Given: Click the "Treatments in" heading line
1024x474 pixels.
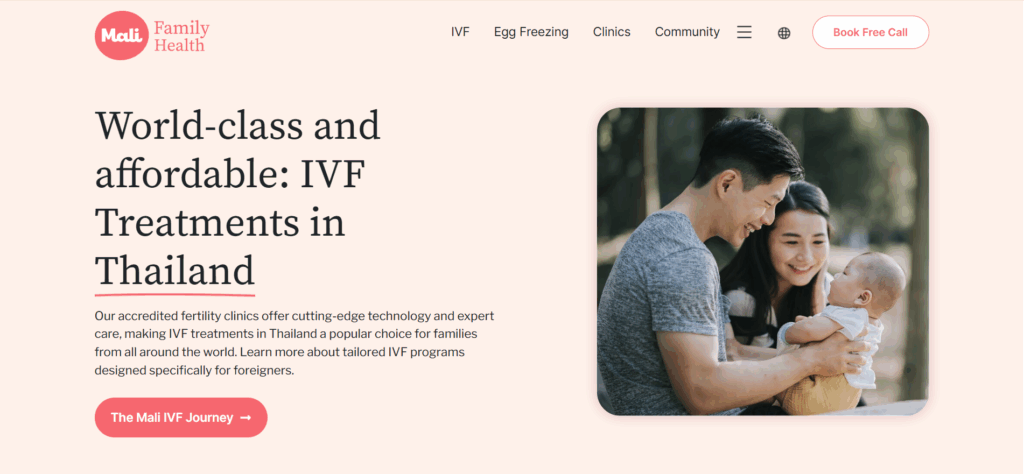Looking at the screenshot, I should coord(220,223).
